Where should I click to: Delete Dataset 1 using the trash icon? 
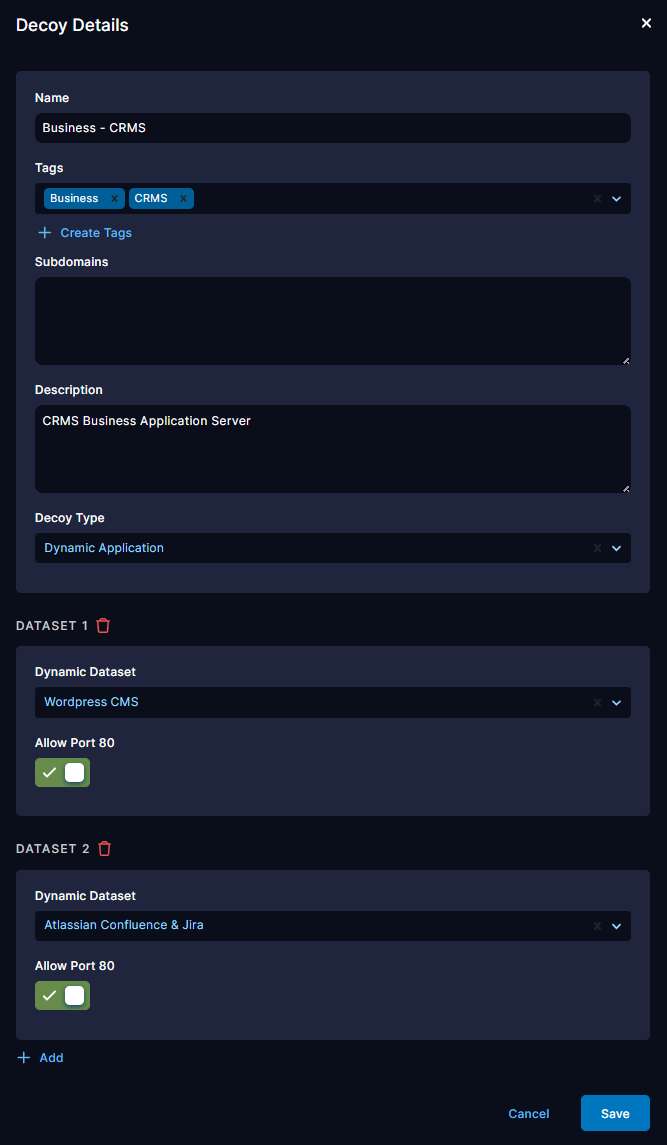point(104,625)
